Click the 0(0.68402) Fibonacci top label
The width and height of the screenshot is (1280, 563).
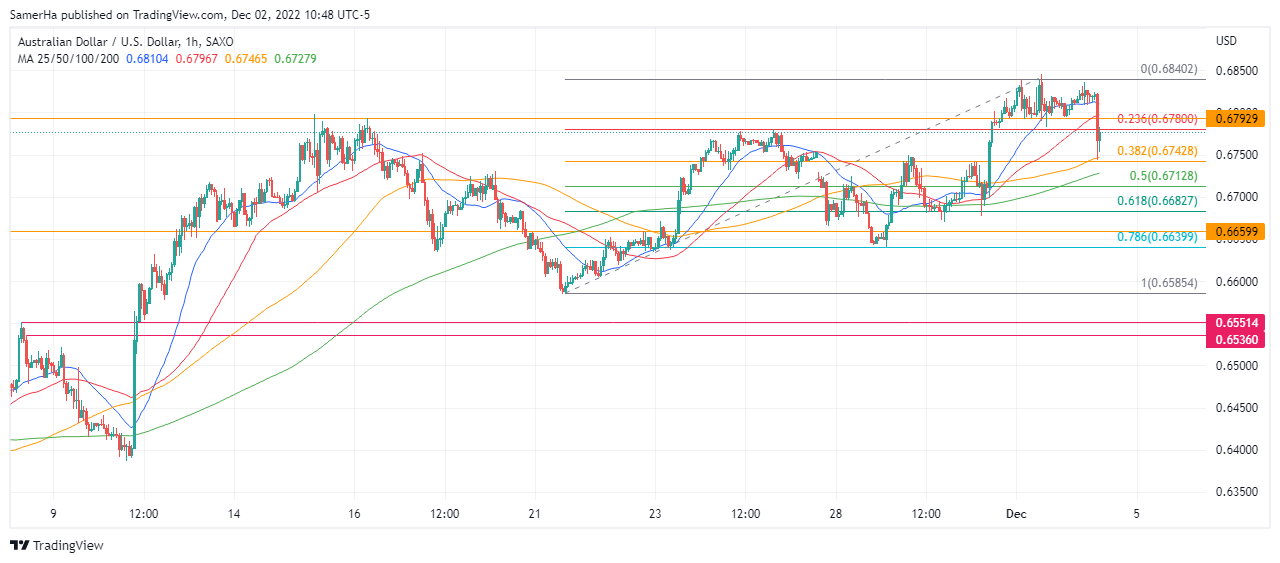1168,69
